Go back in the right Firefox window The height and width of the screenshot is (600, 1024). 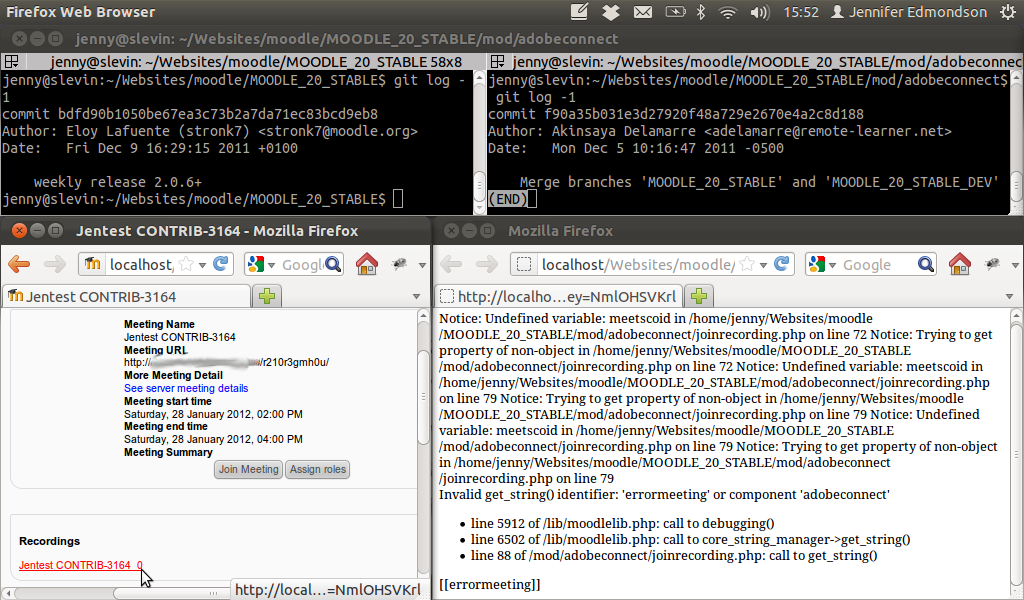pos(451,264)
